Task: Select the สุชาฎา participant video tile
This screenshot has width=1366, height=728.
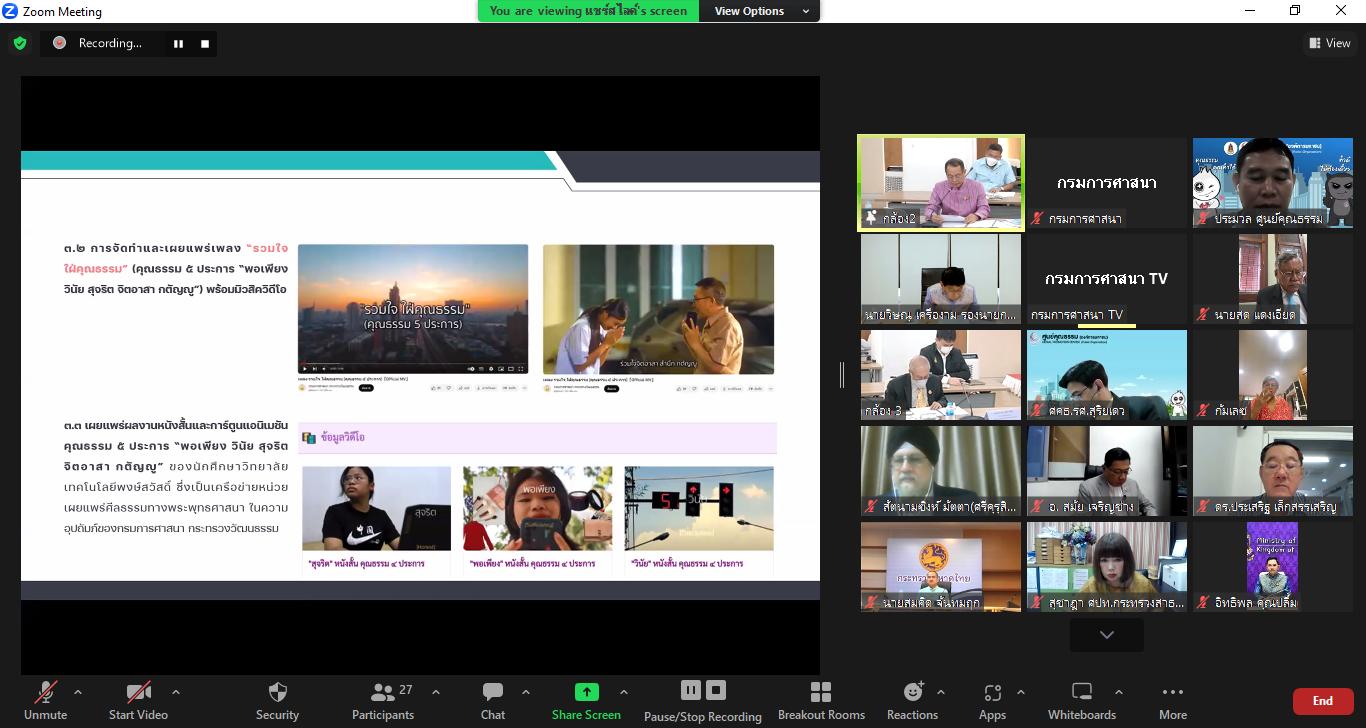Action: coord(1106,567)
